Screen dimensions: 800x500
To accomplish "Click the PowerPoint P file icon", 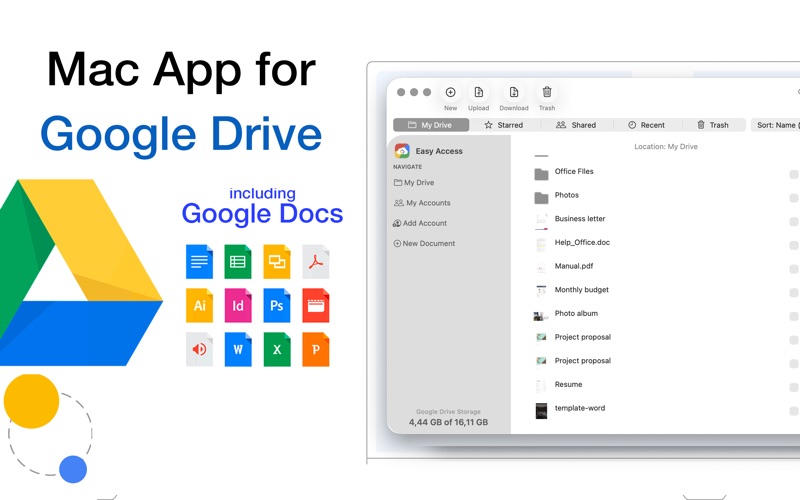I will tap(316, 349).
